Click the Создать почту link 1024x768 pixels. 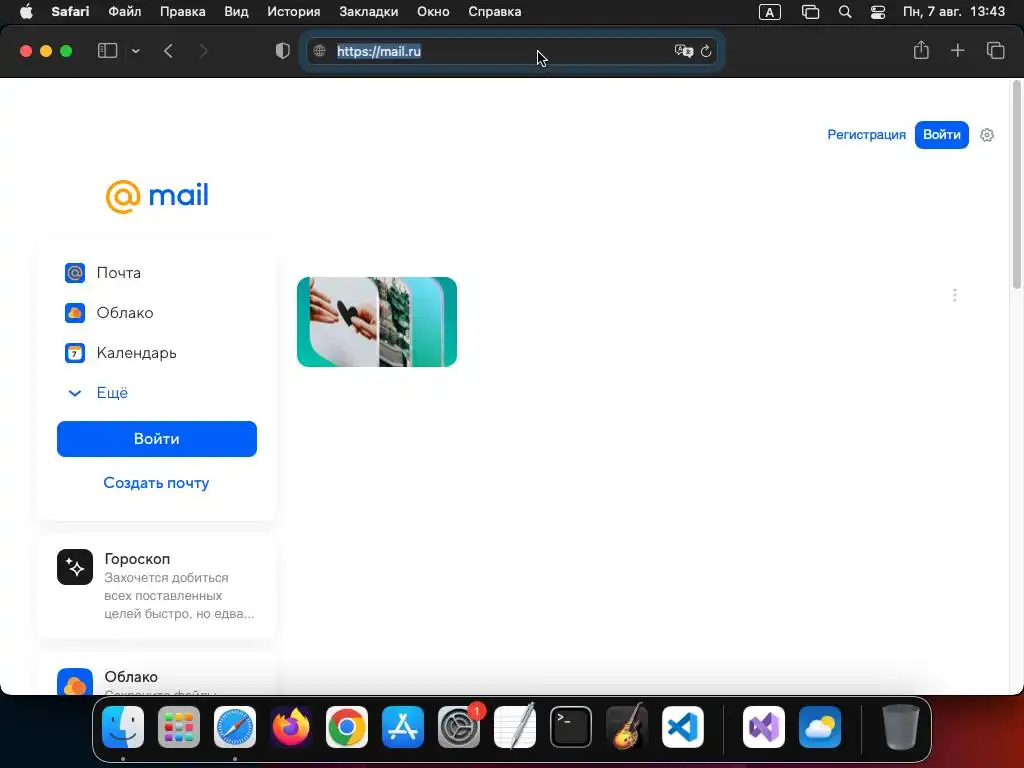156,483
